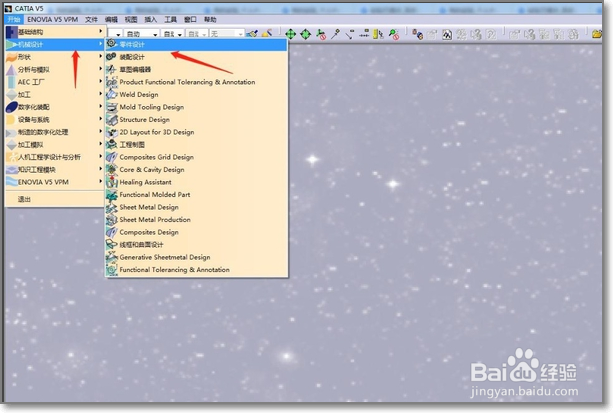Click axis icon with red prohibition mark

point(321,34)
